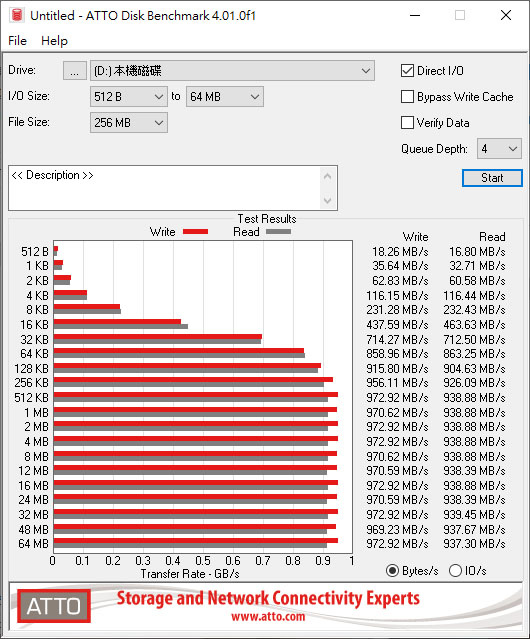Click the 32 MB read value 939.45 MB/s
Viewport: 530px width, 639px height.
[x=474, y=515]
